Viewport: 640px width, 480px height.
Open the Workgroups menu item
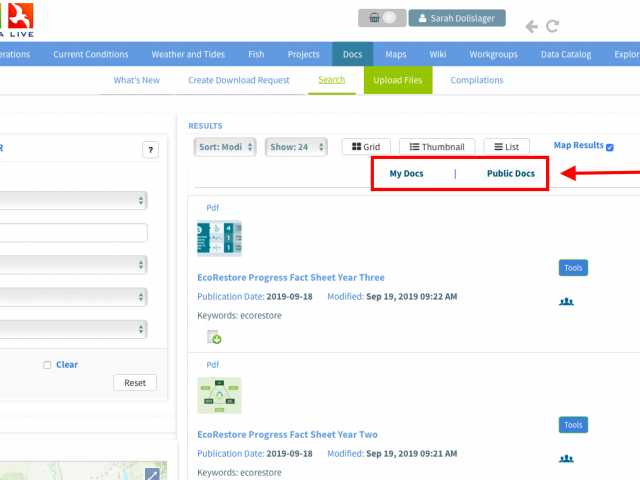[493, 54]
